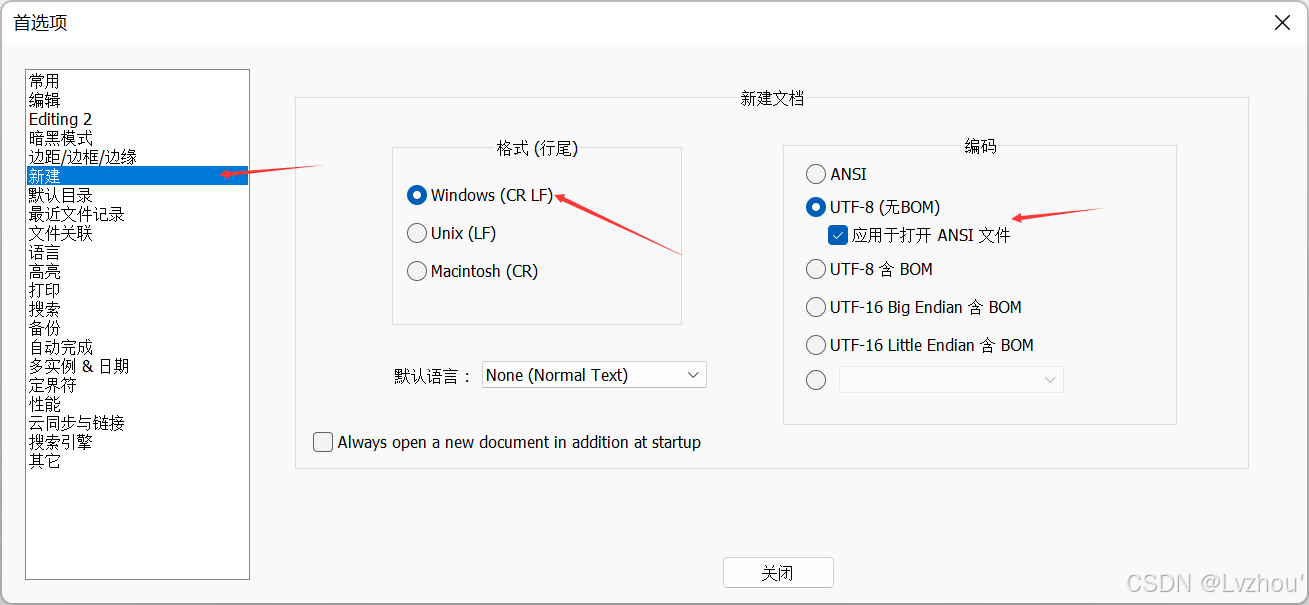
Task: Choose the Editing 2 category
Action: (x=137, y=119)
